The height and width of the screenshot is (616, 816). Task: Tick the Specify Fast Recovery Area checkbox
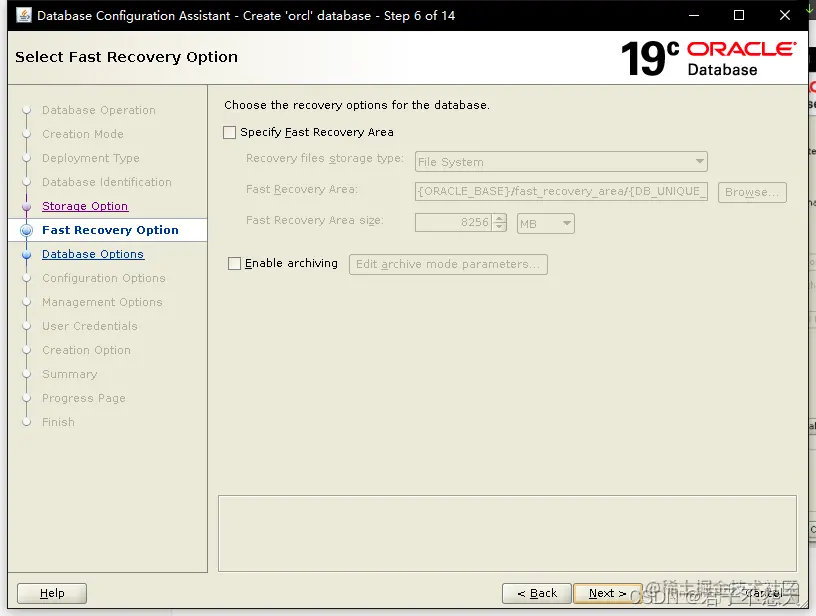(230, 133)
